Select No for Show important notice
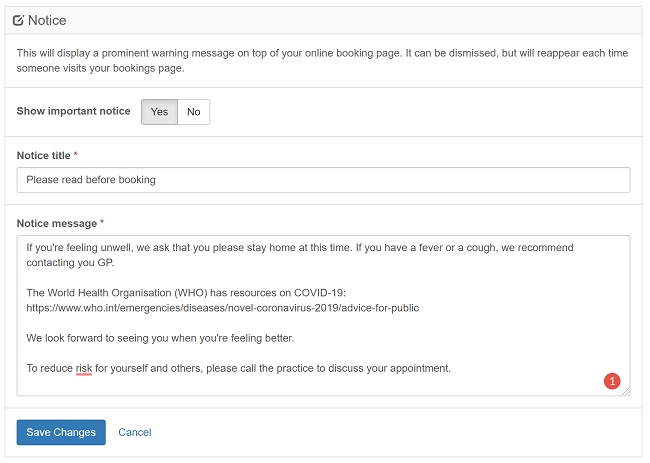The height and width of the screenshot is (463, 650). coord(194,112)
